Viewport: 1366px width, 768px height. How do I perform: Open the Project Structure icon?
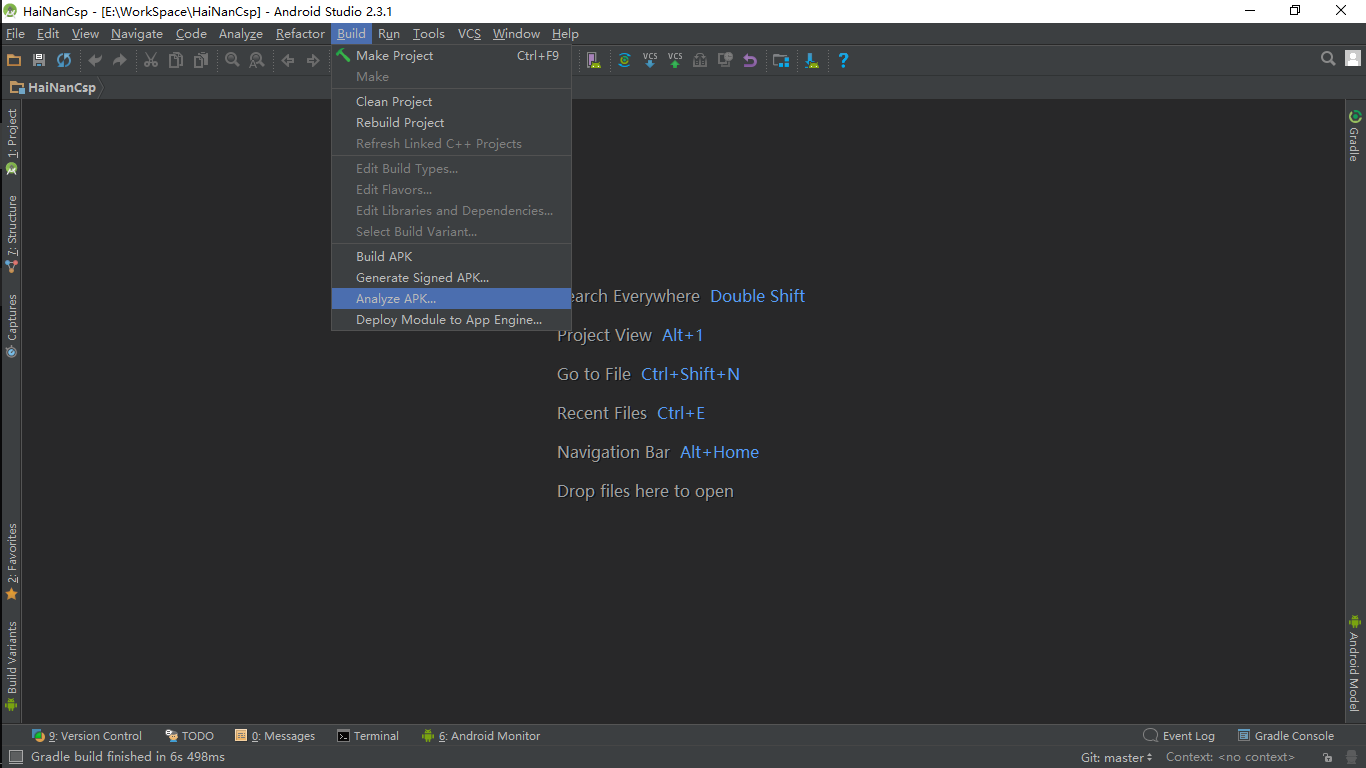[781, 60]
